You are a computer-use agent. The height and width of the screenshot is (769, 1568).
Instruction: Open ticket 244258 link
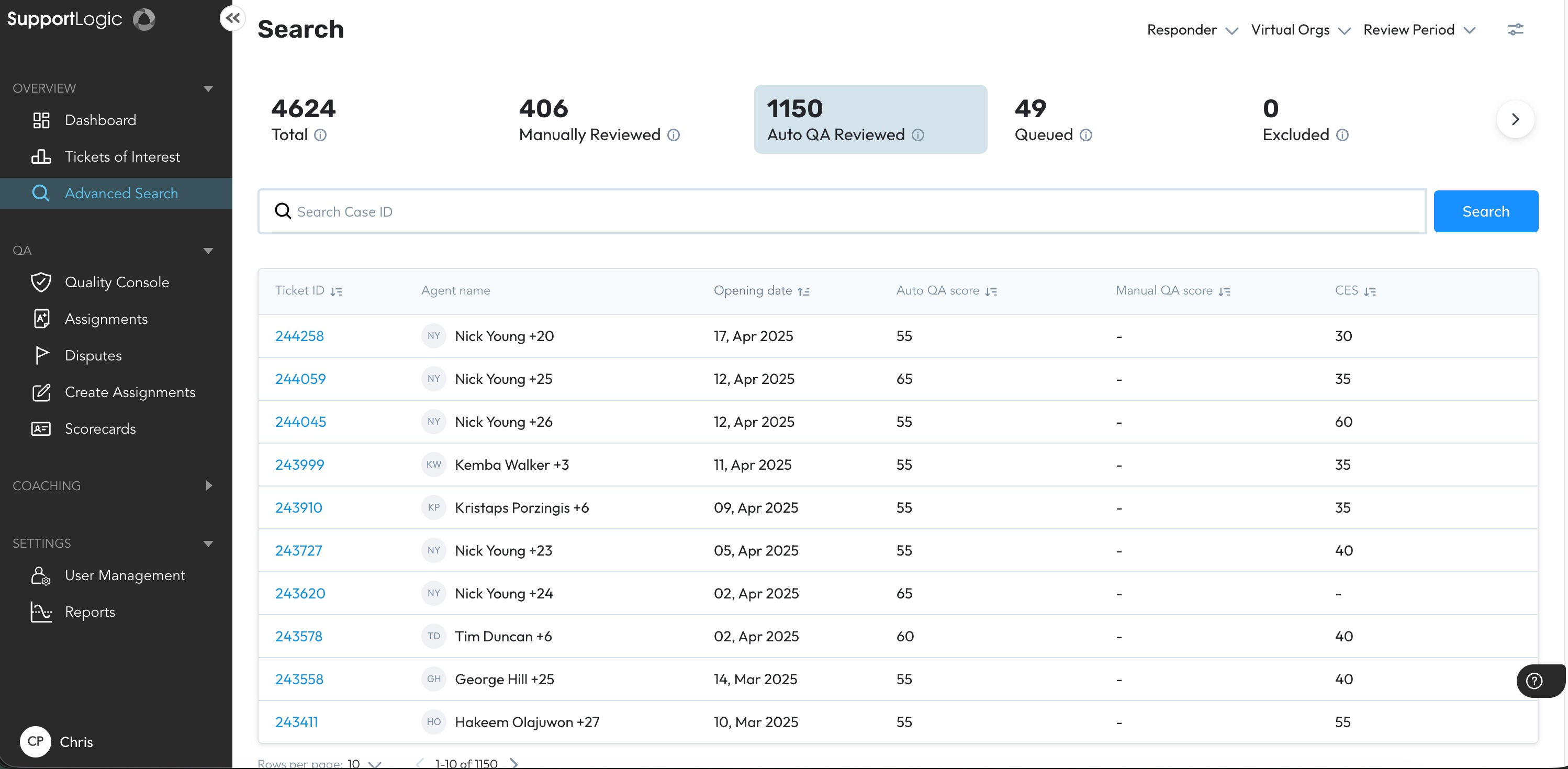(x=299, y=336)
